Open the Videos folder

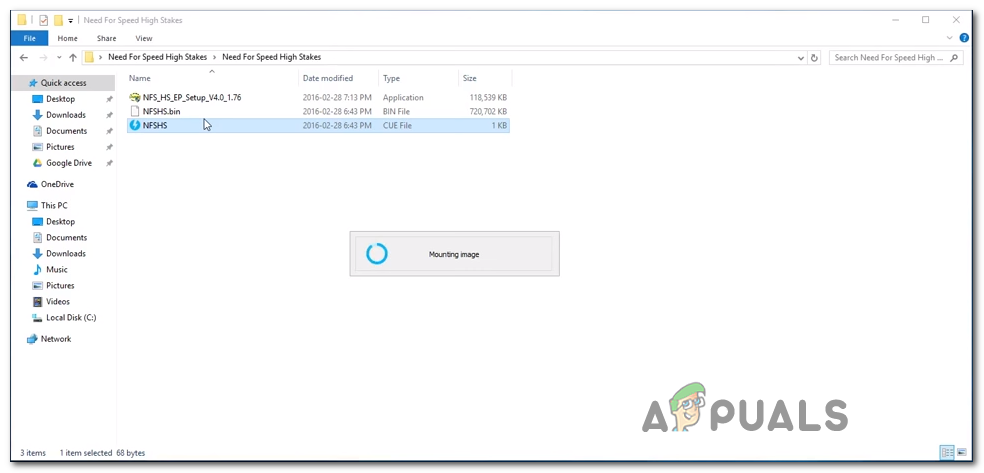tap(58, 302)
